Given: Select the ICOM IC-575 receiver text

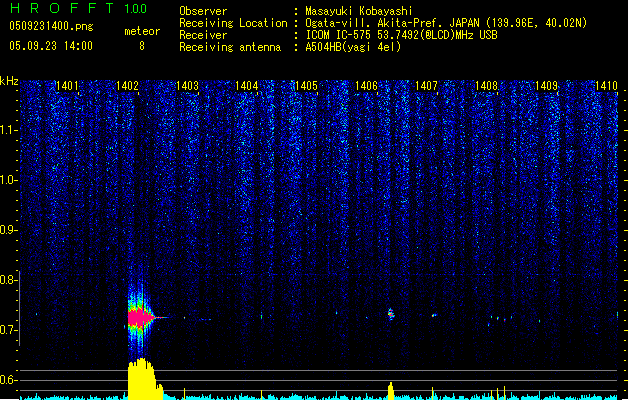Looking at the screenshot, I should 401,35.
